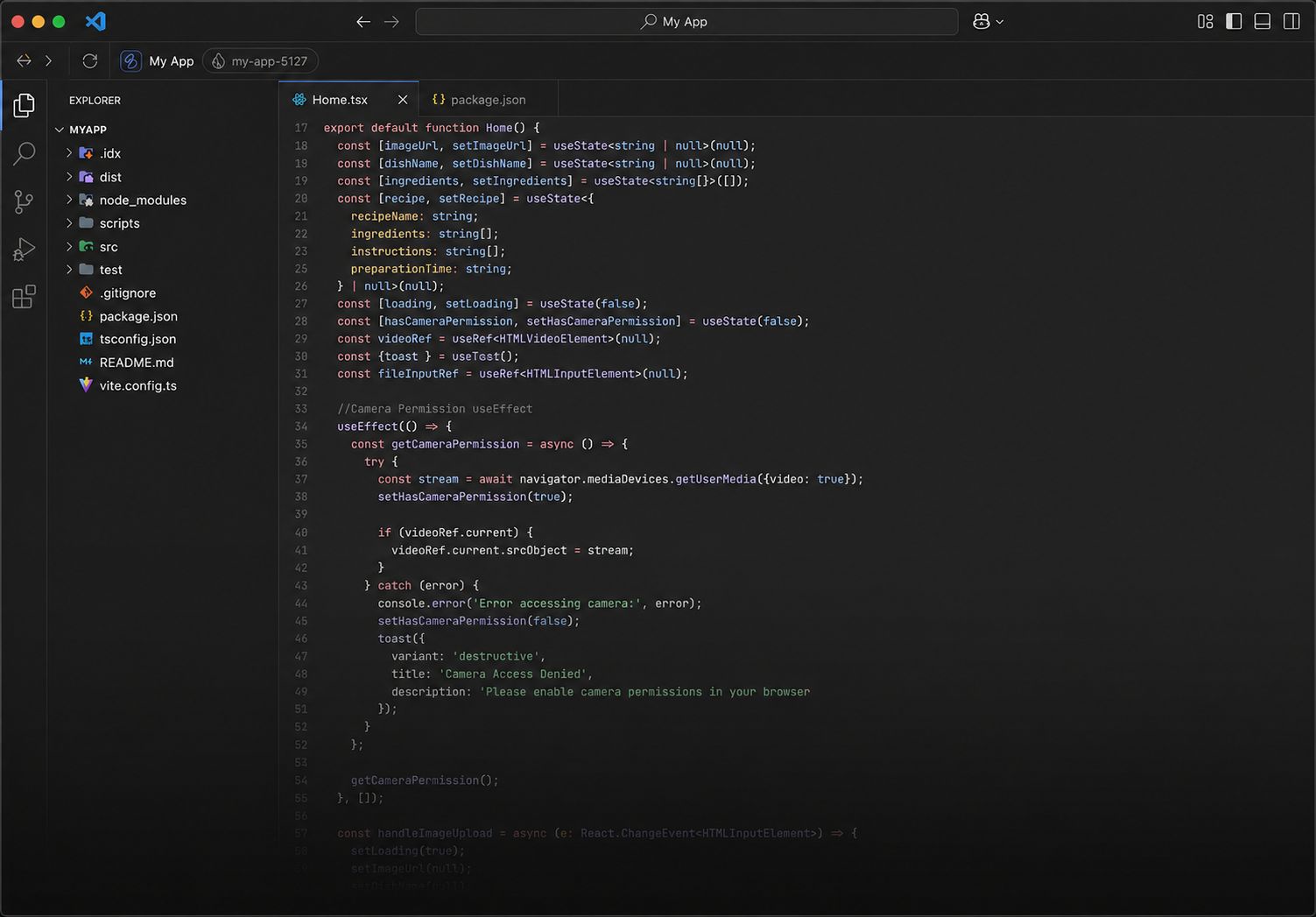Toggle the secondary side bar

tap(1291, 21)
